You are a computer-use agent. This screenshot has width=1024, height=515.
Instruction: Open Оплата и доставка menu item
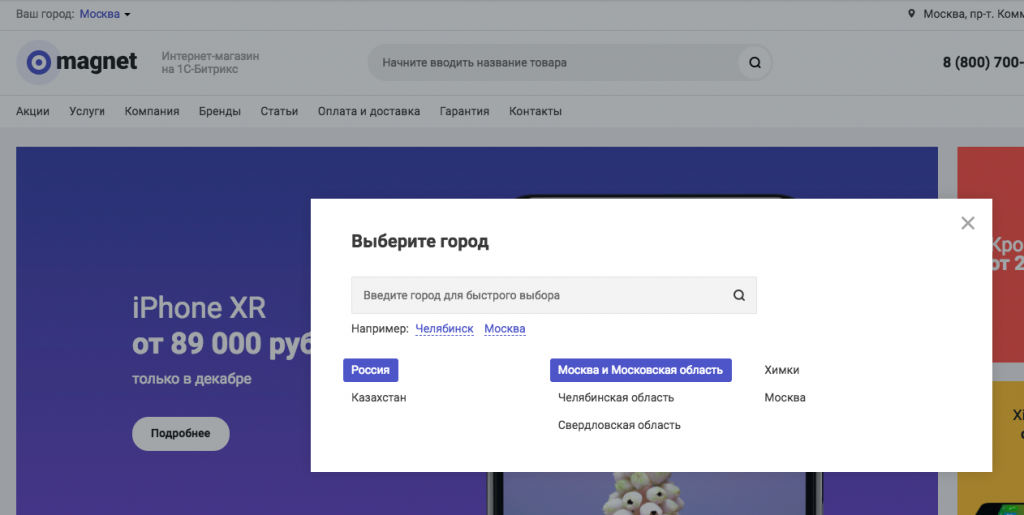pyautogui.click(x=368, y=111)
